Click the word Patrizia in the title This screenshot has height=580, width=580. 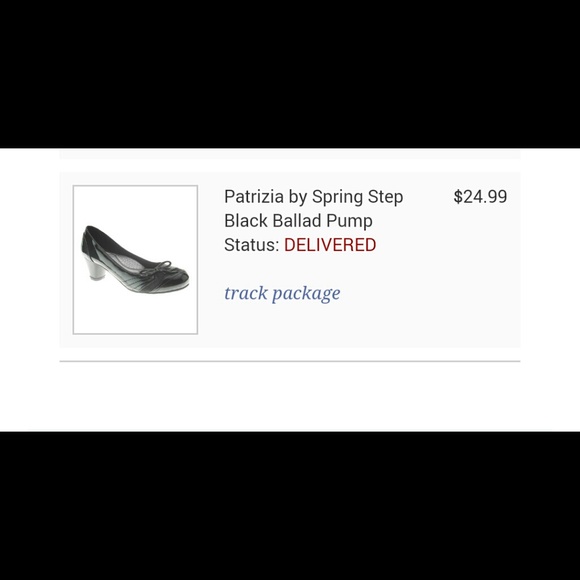click(x=254, y=197)
